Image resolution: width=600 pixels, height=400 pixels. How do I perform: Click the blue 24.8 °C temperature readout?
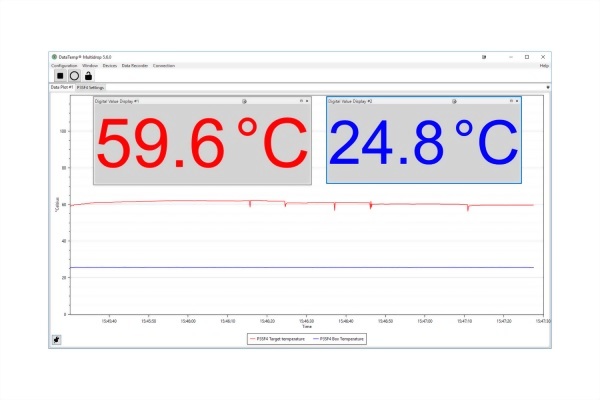423,143
